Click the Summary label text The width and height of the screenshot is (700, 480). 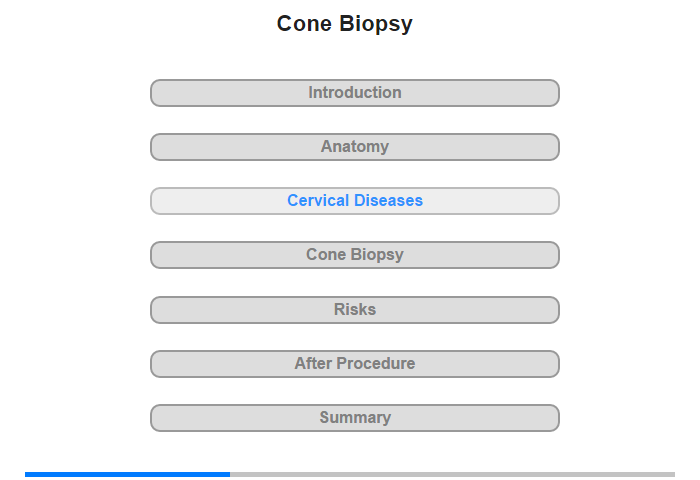click(x=354, y=418)
